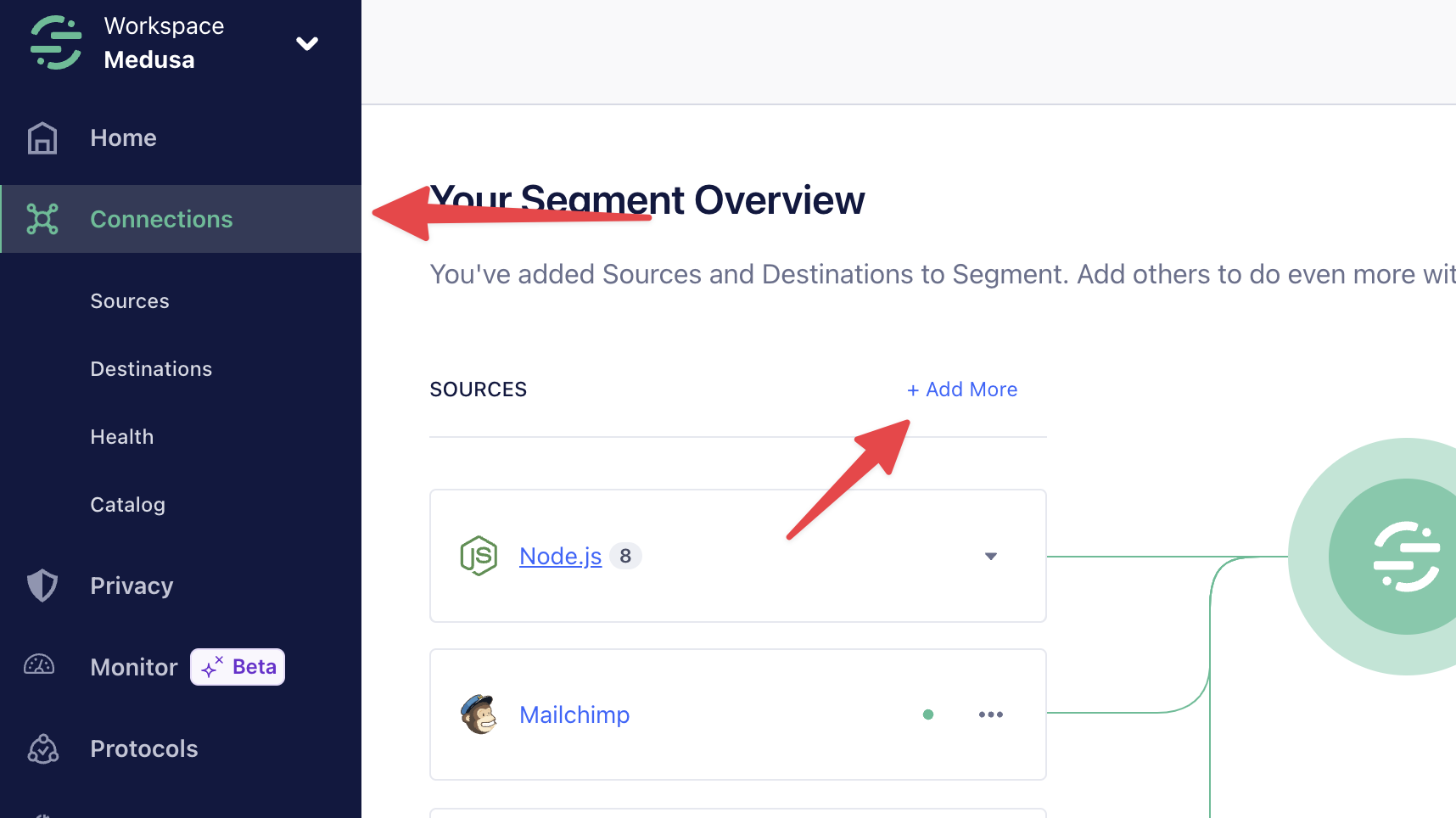Navigate to the Destinations page

pos(151,368)
